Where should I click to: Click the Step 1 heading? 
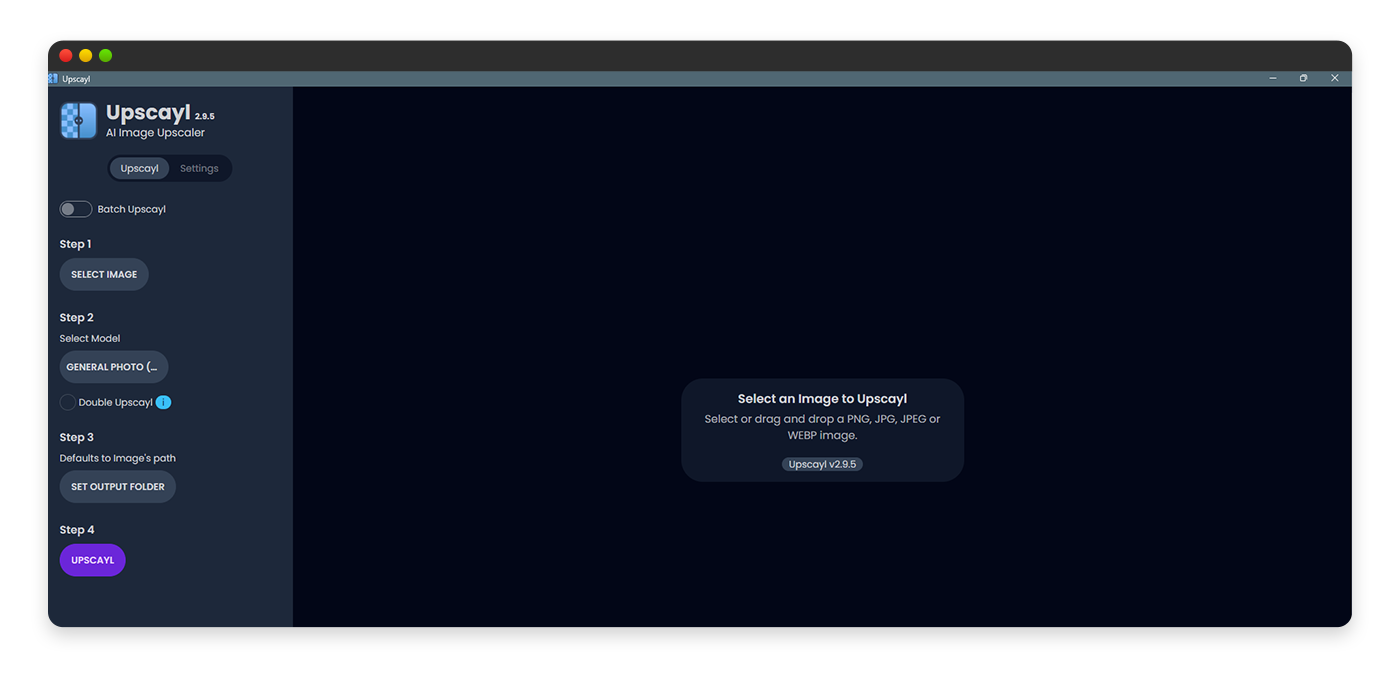click(76, 244)
